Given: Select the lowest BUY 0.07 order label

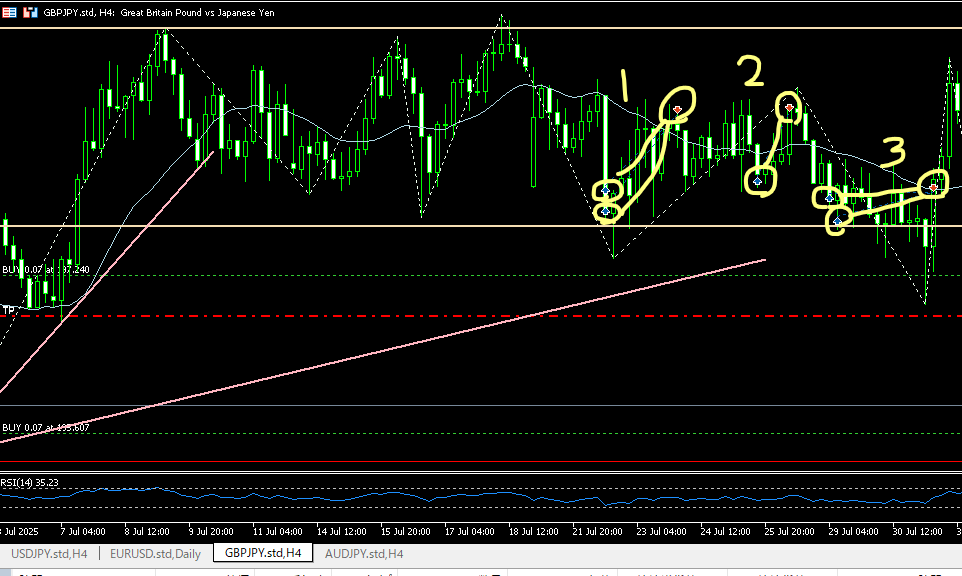Looking at the screenshot, I should (45, 428).
